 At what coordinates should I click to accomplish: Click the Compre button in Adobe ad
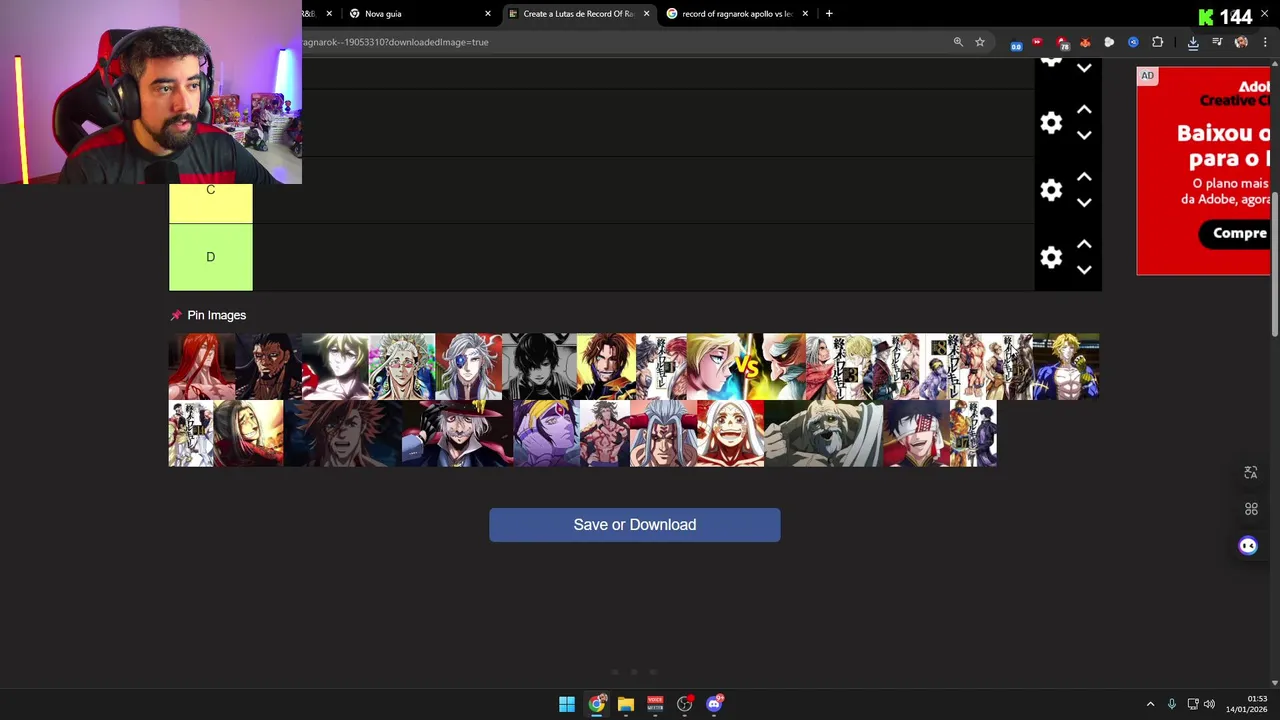pos(1236,233)
